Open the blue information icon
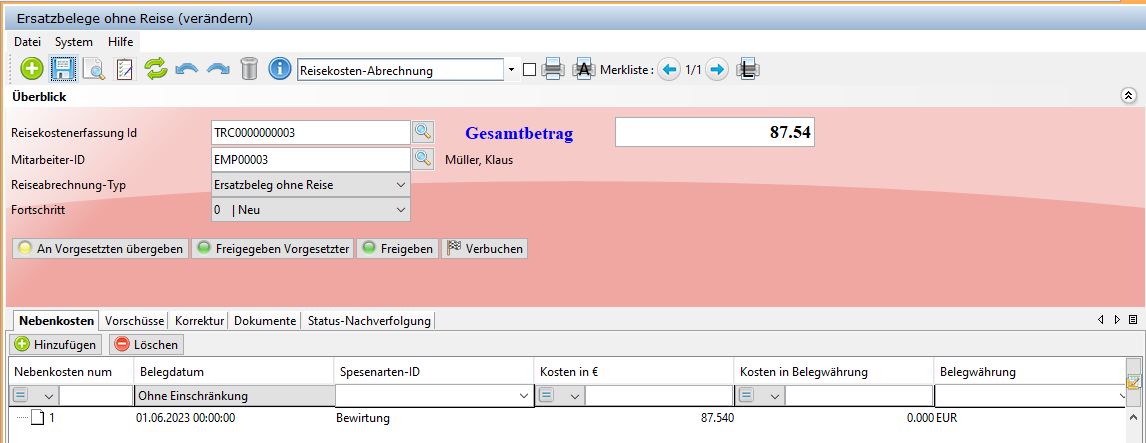 tap(280, 70)
